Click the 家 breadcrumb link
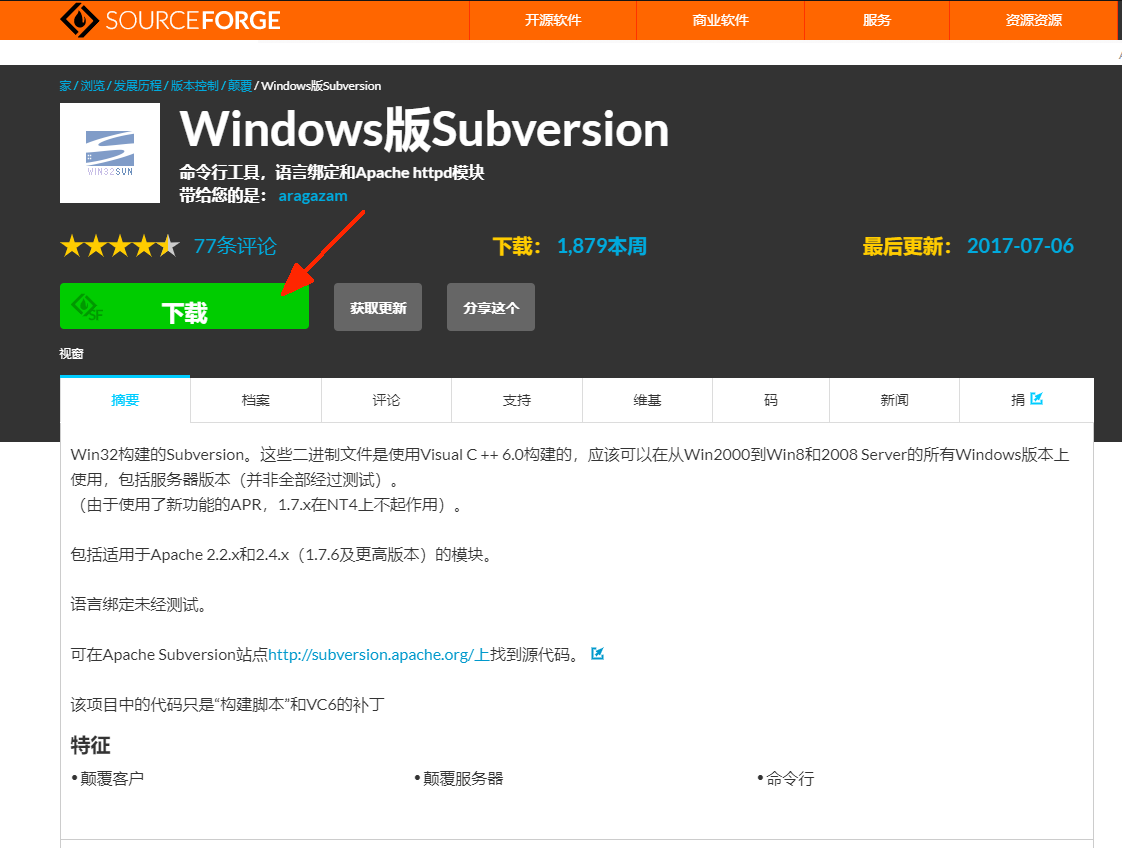 (65, 86)
